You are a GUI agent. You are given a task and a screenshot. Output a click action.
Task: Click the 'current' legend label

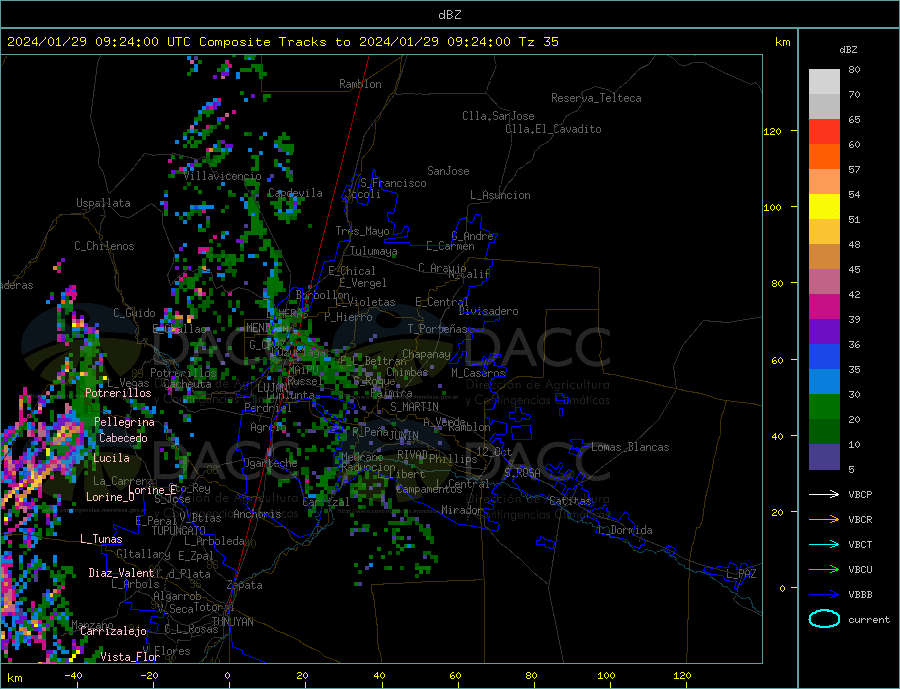[868, 620]
